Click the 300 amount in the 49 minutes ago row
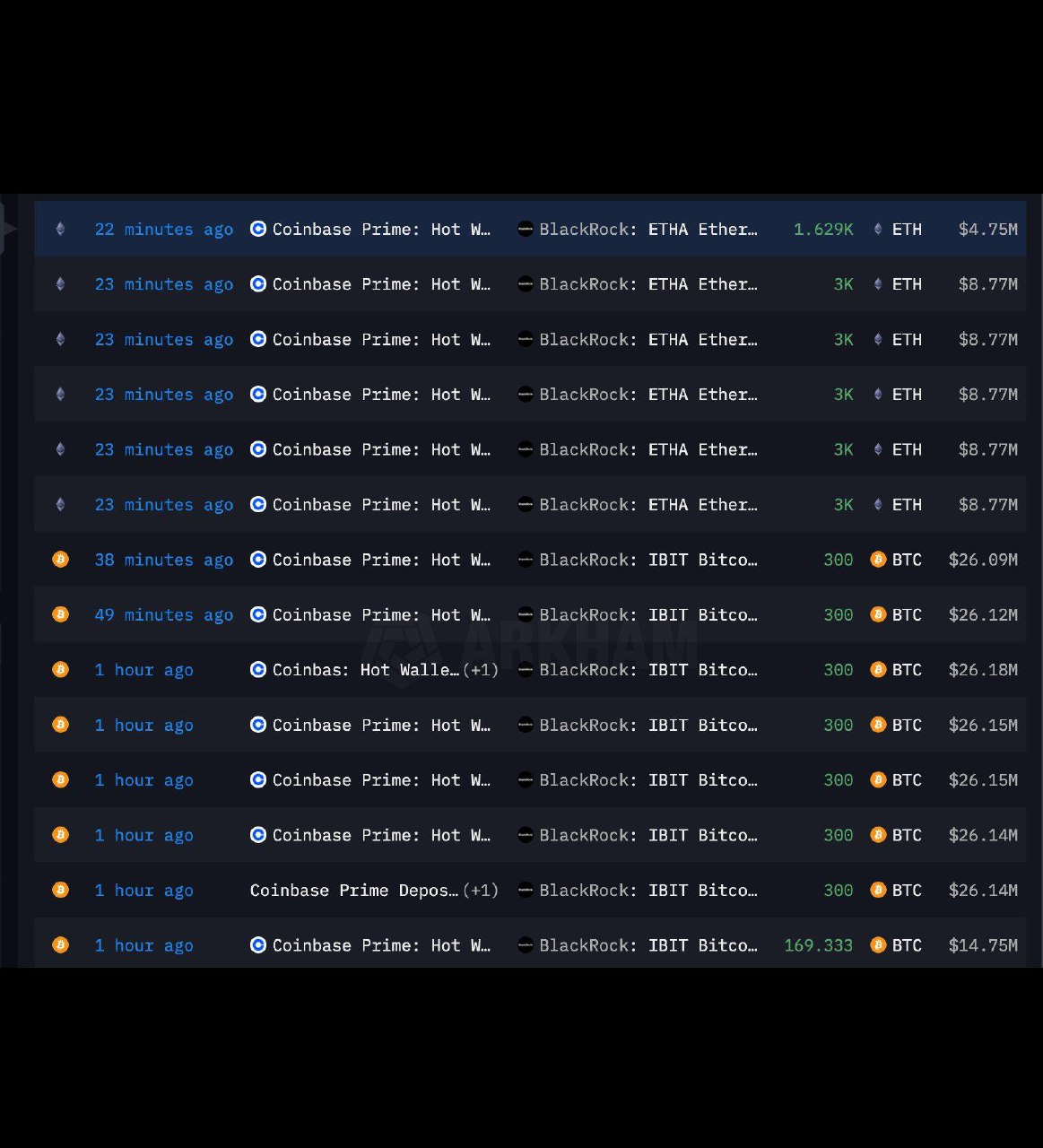The width and height of the screenshot is (1043, 1148). coord(838,614)
